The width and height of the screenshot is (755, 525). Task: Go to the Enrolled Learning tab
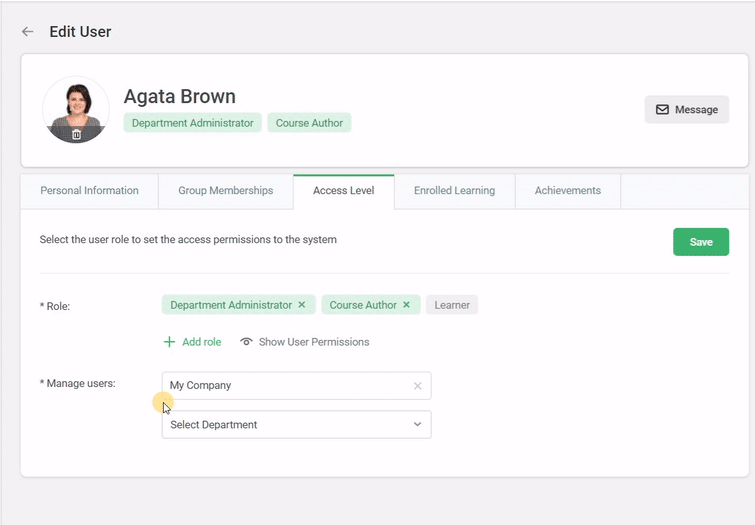[x=454, y=191]
